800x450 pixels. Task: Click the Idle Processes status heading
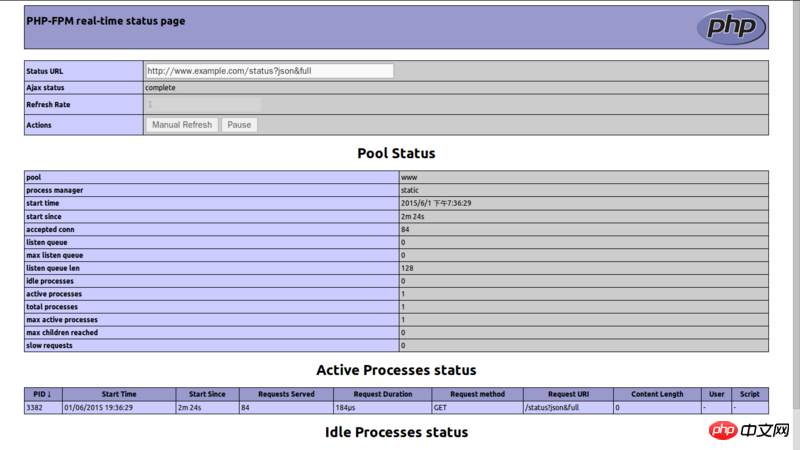(x=396, y=432)
